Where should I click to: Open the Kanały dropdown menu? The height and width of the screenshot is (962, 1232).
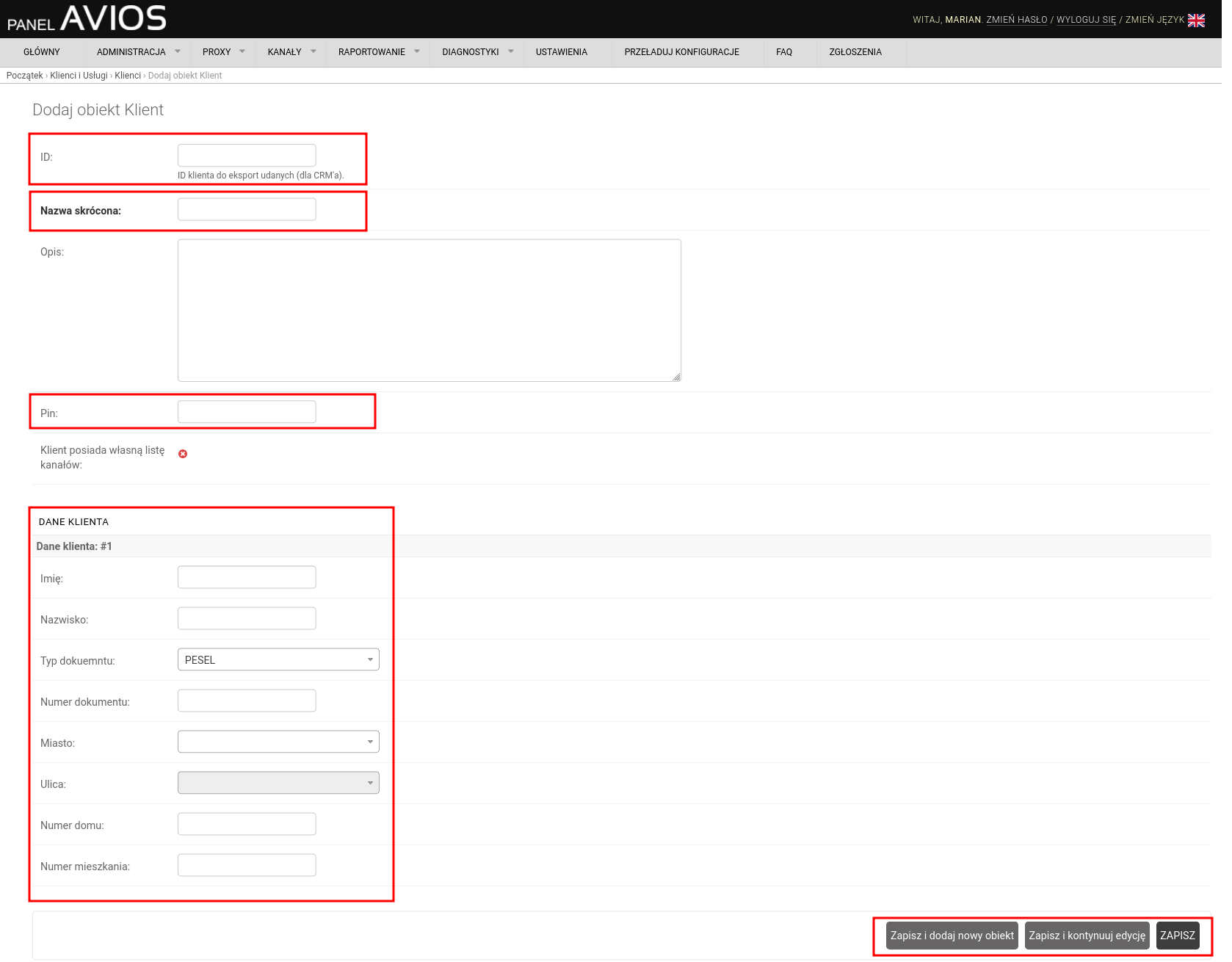click(x=291, y=52)
